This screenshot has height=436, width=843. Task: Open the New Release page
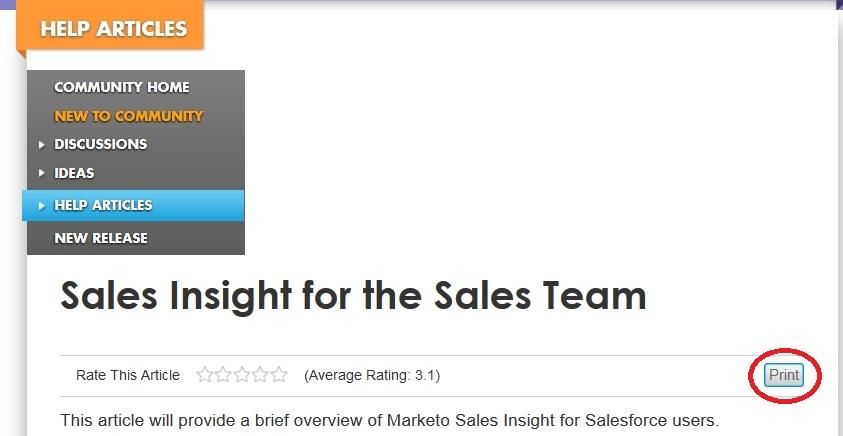(x=100, y=238)
